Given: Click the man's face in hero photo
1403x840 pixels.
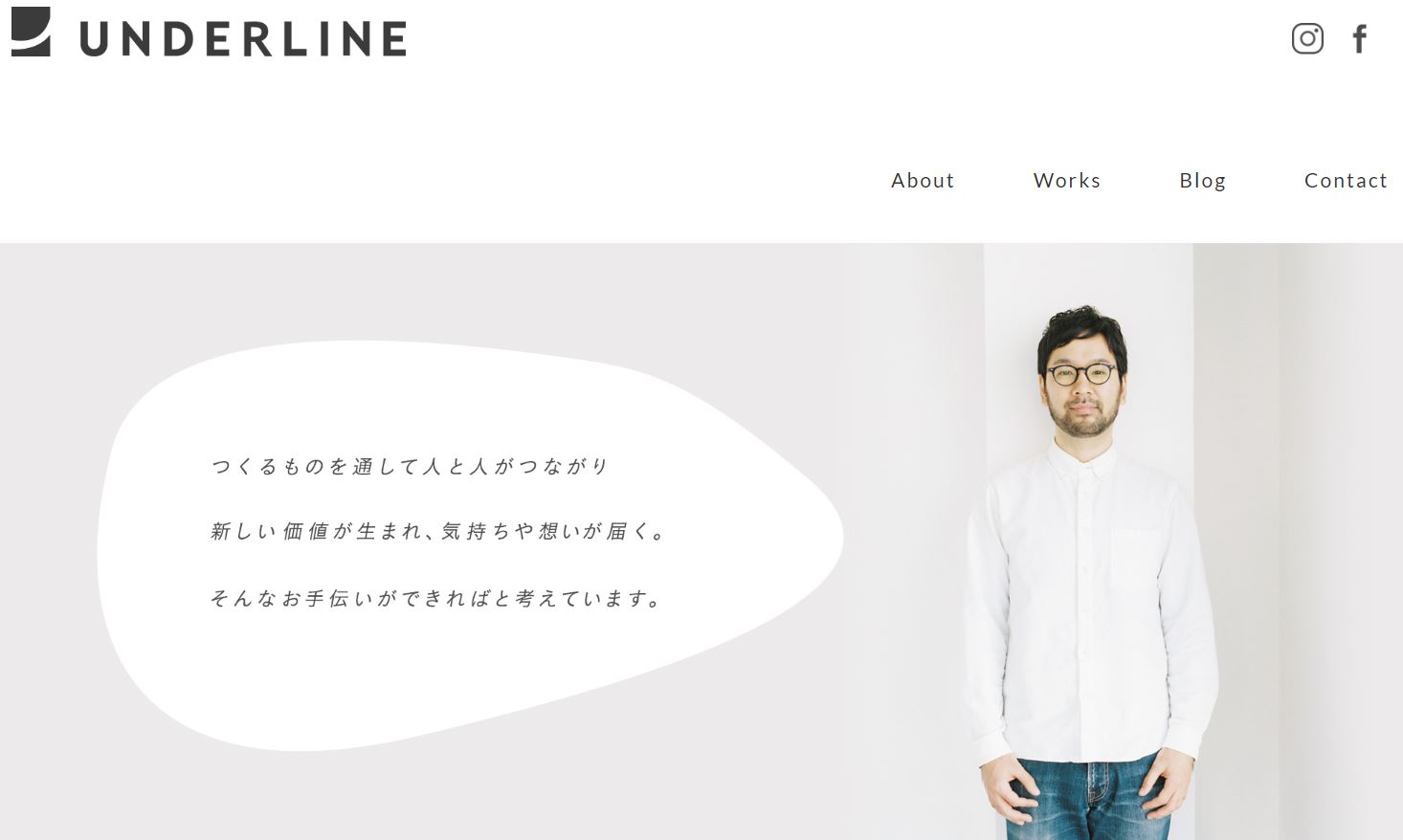Looking at the screenshot, I should pyautogui.click(x=1081, y=387).
